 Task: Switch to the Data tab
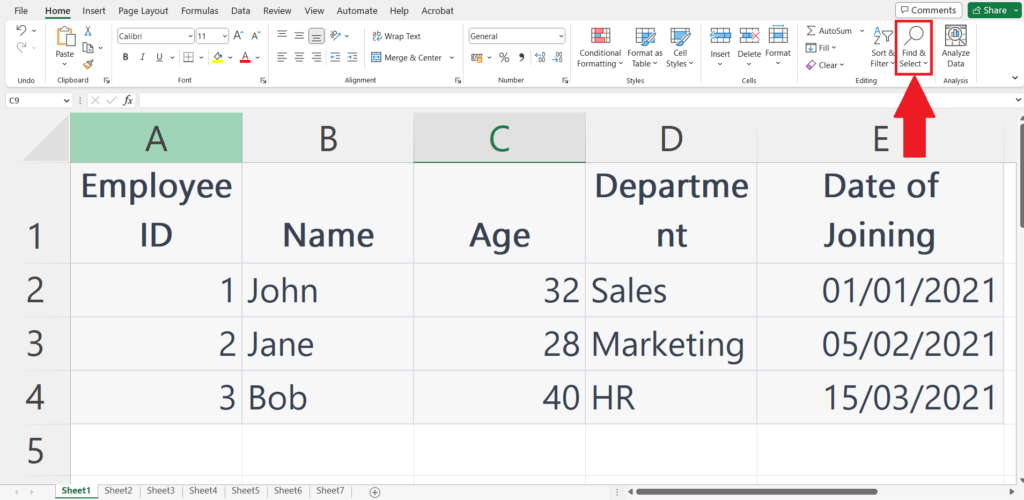[240, 10]
